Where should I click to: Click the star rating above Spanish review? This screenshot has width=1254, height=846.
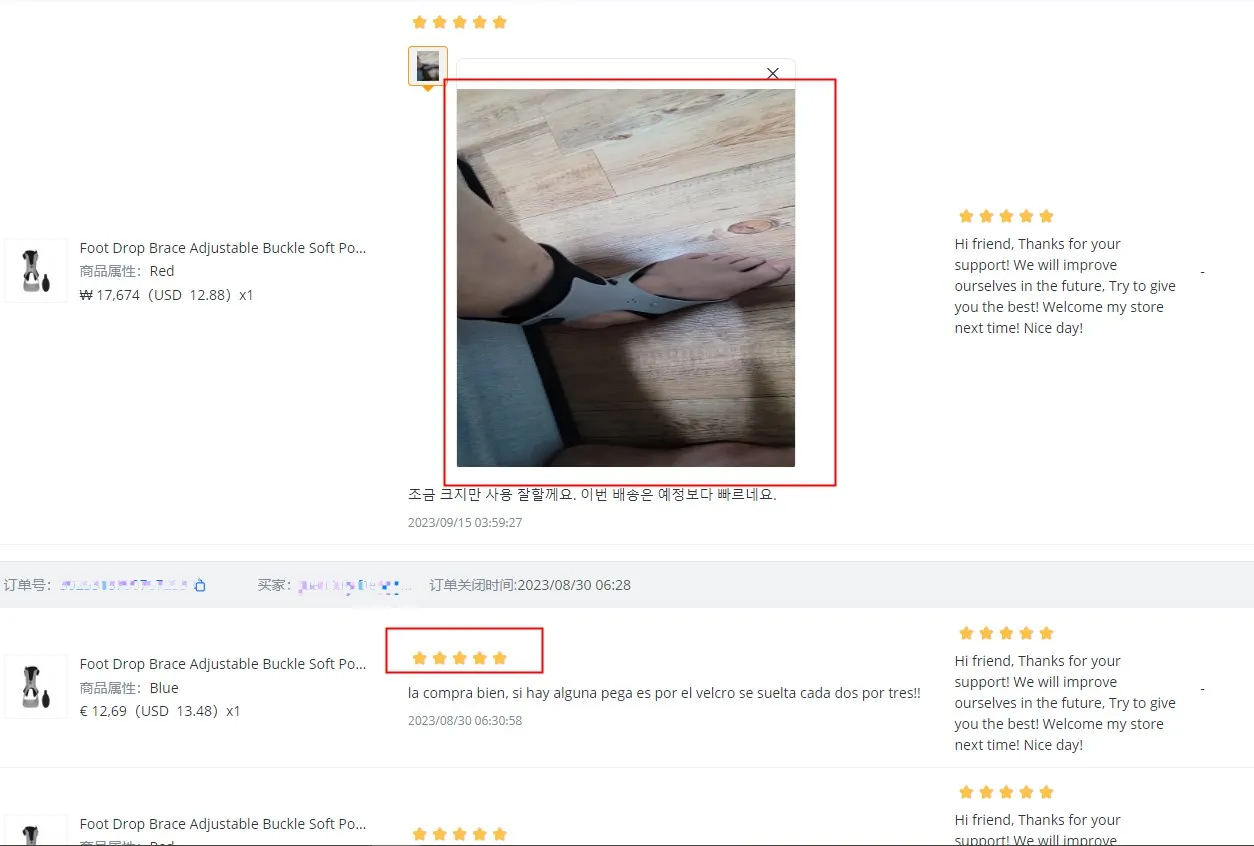(x=460, y=658)
